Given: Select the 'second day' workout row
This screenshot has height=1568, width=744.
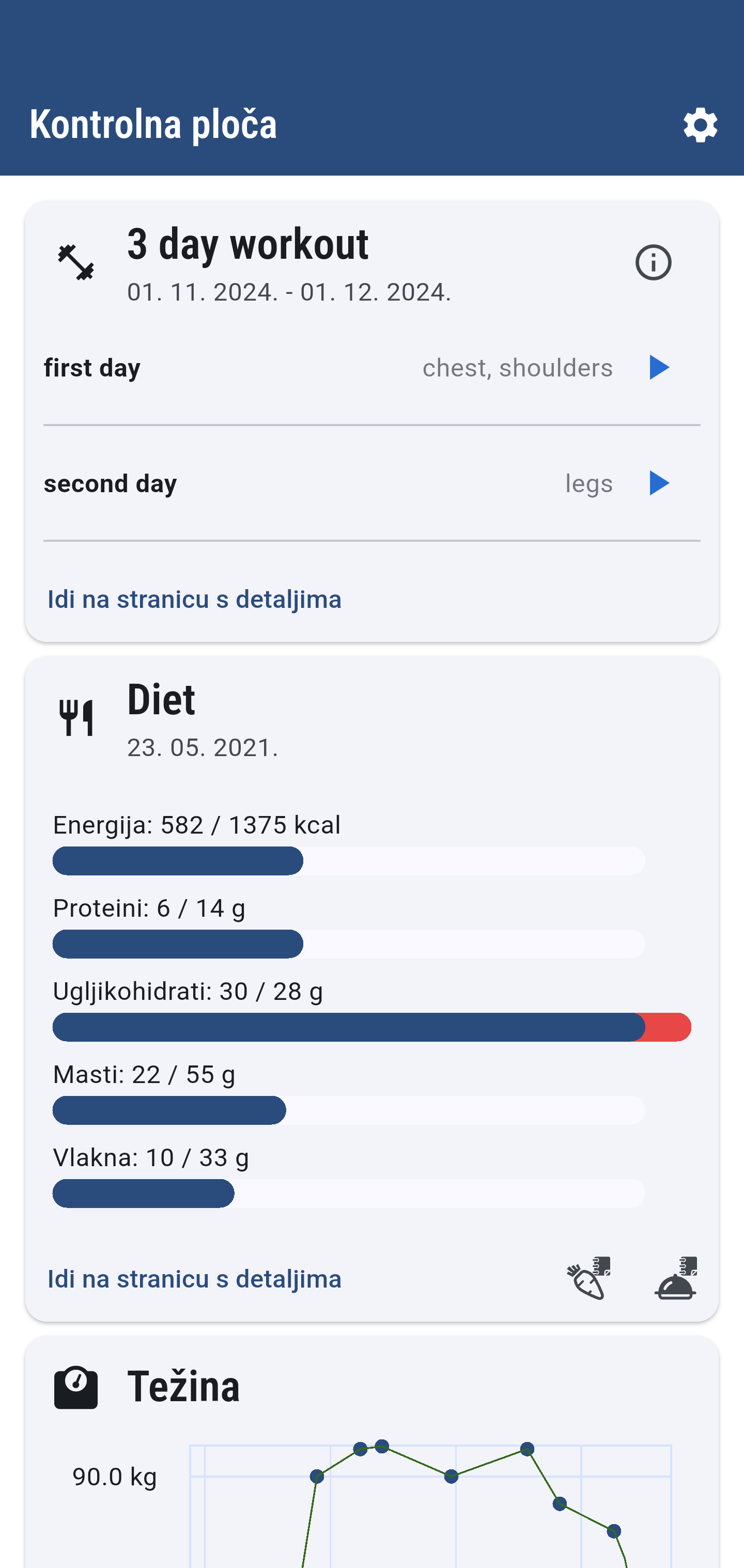Looking at the screenshot, I should click(x=372, y=483).
